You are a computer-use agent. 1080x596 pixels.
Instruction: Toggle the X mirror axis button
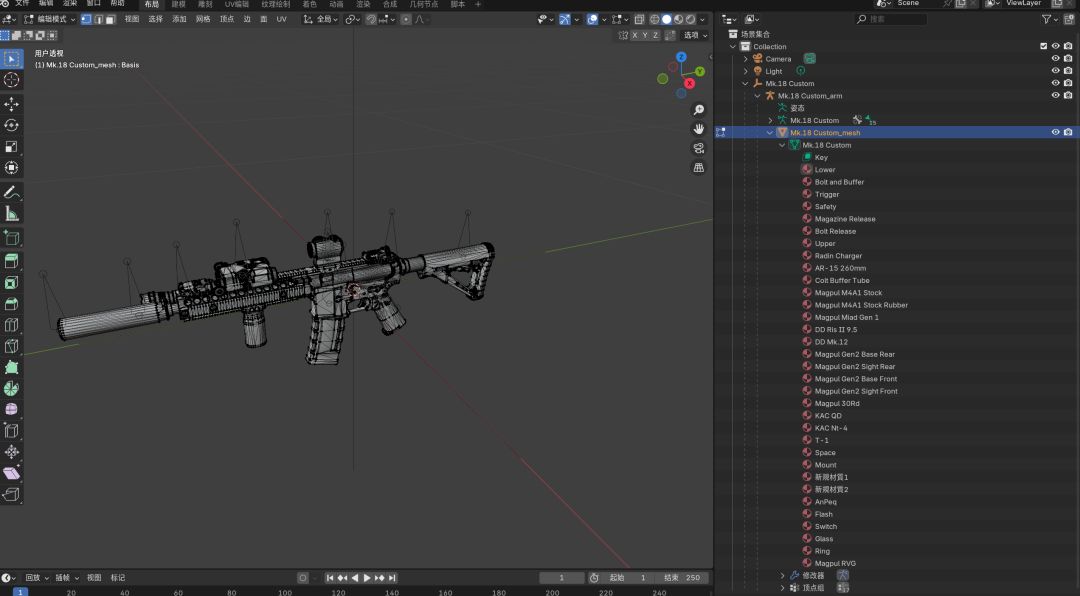634,35
